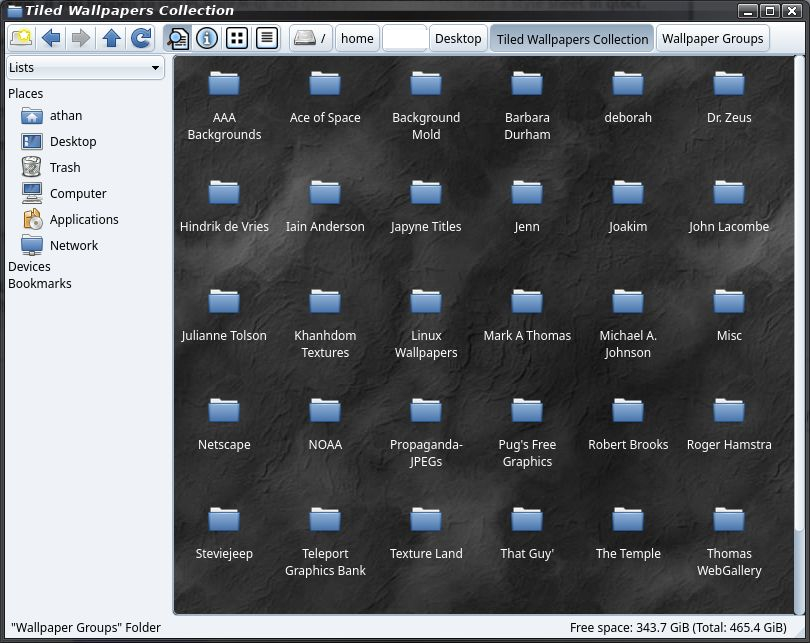Select the The Temple folder
This screenshot has width=810, height=643.
coord(628,532)
